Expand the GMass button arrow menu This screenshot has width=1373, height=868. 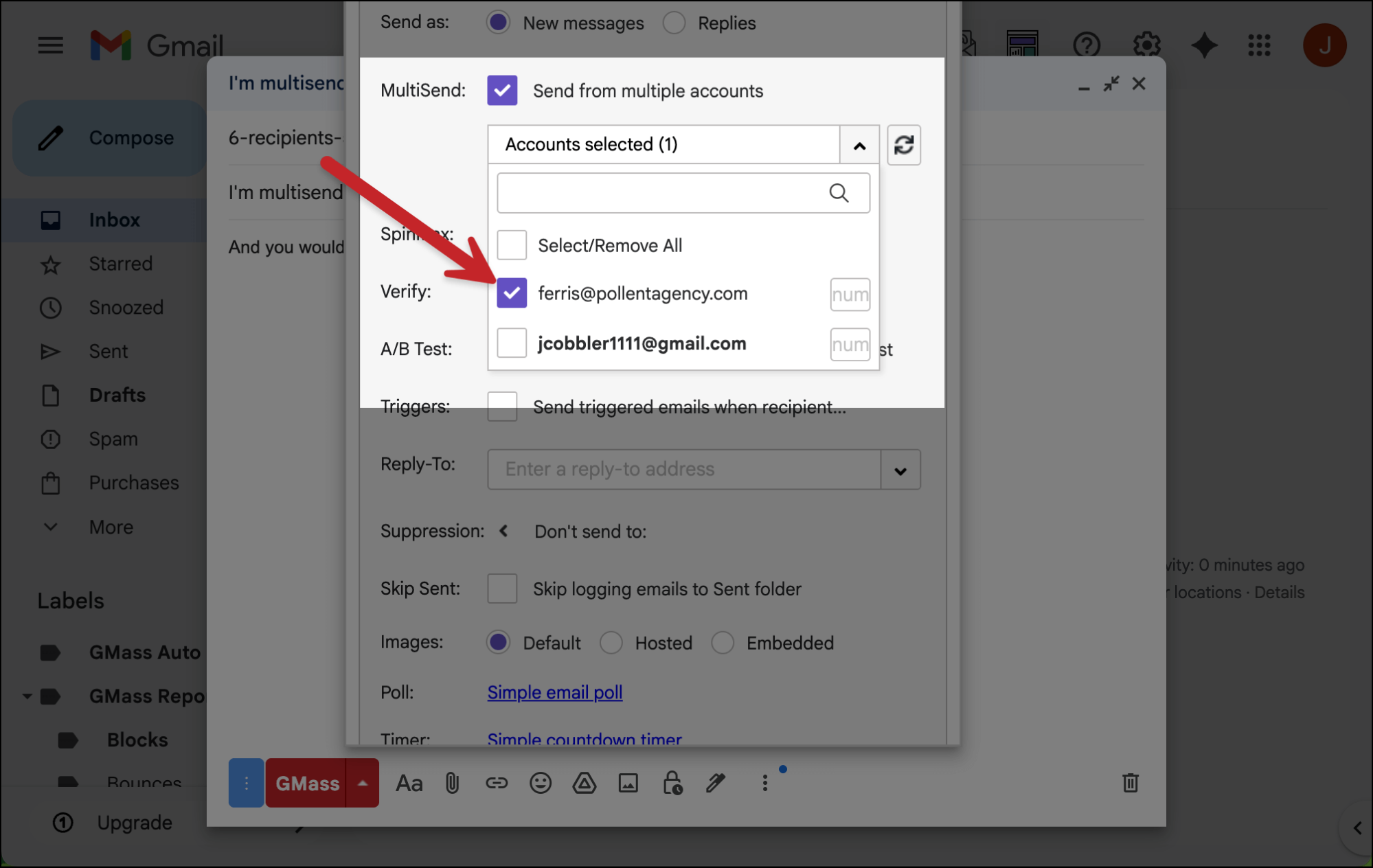[x=363, y=783]
